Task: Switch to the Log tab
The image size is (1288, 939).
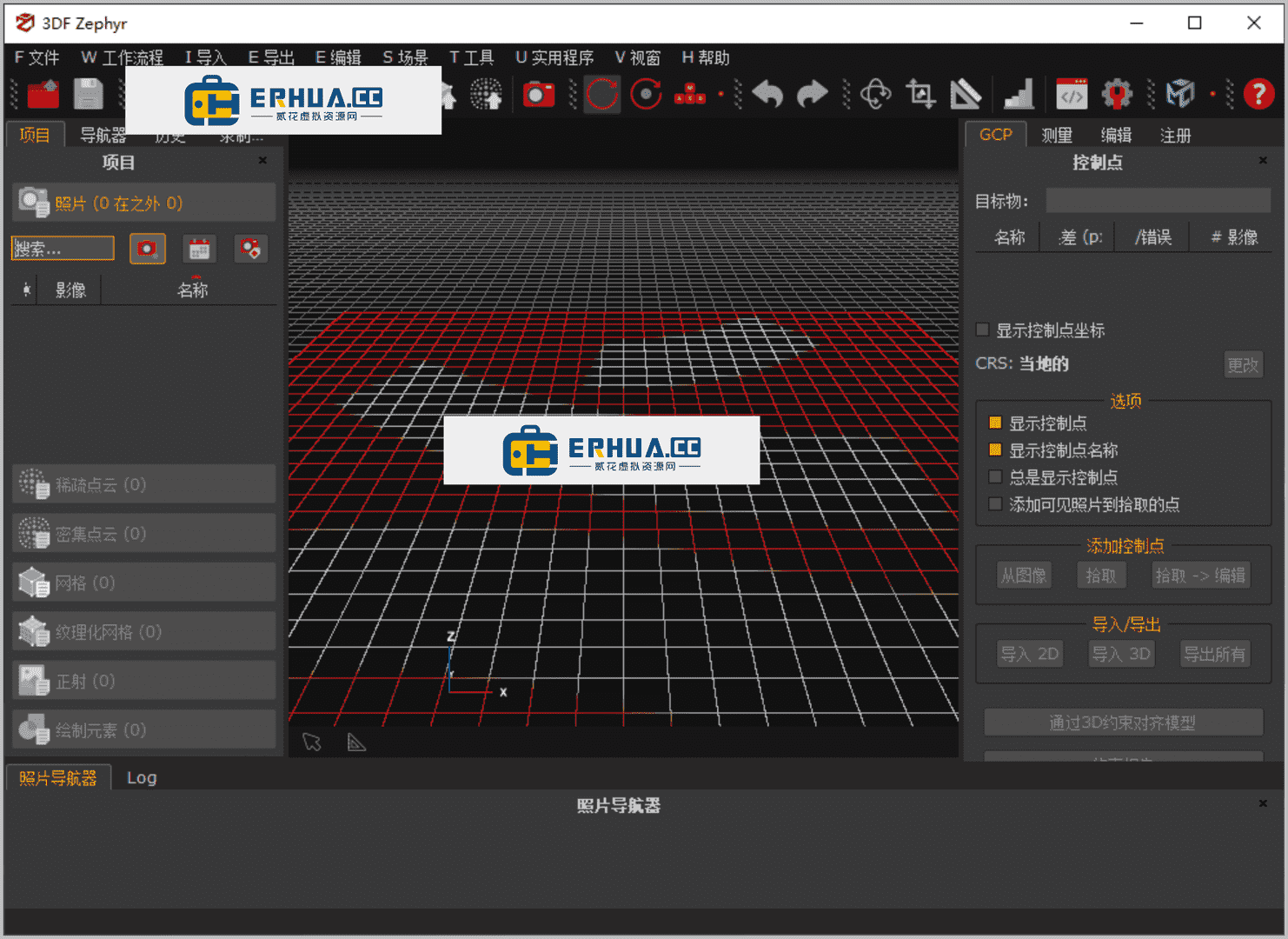Action: (x=142, y=777)
